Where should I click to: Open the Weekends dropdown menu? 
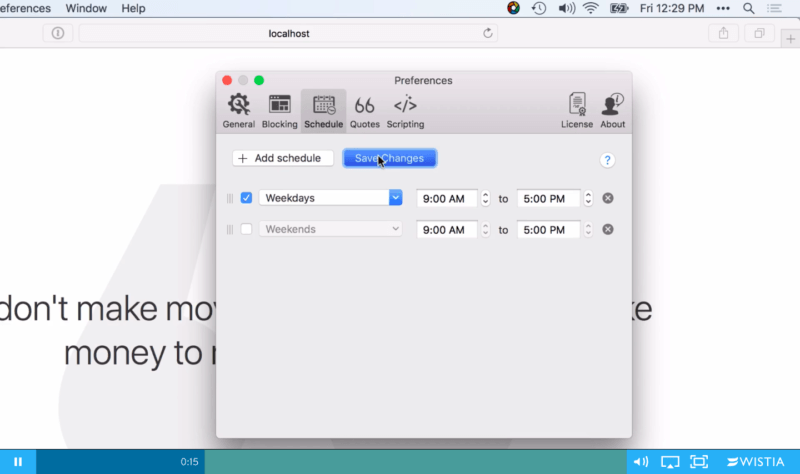(x=395, y=229)
